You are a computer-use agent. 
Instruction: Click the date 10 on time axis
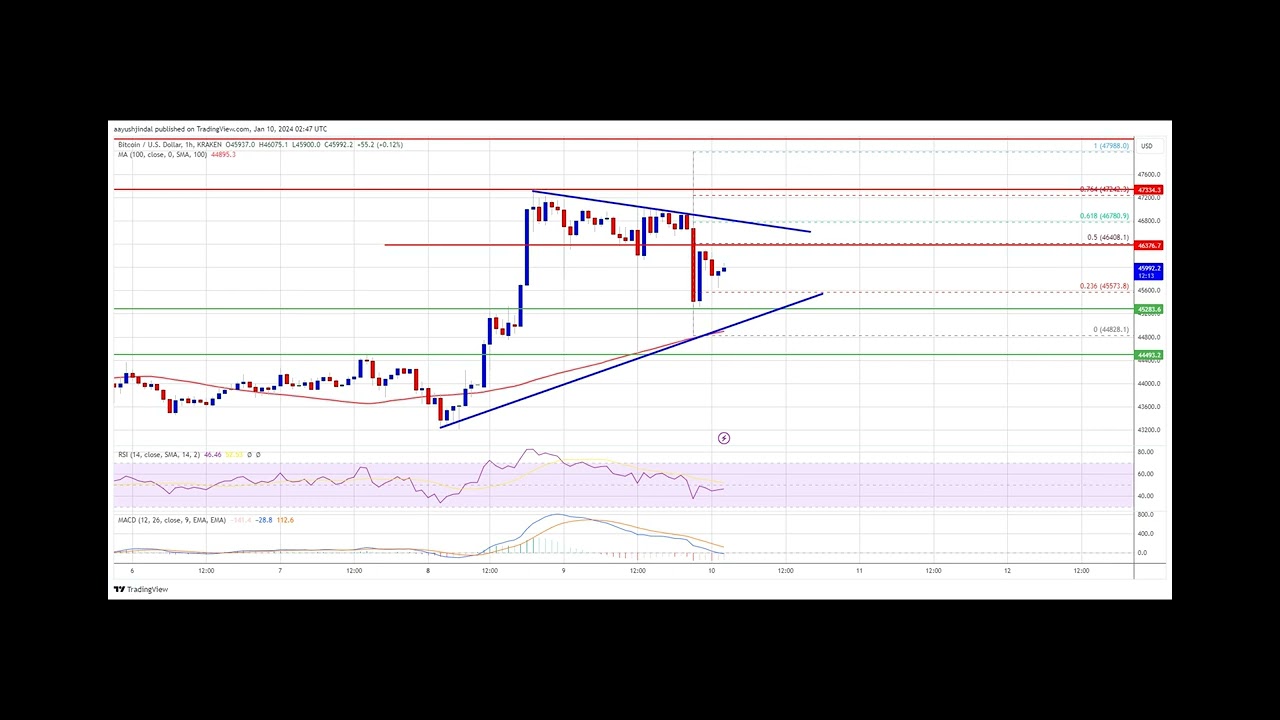[711, 570]
